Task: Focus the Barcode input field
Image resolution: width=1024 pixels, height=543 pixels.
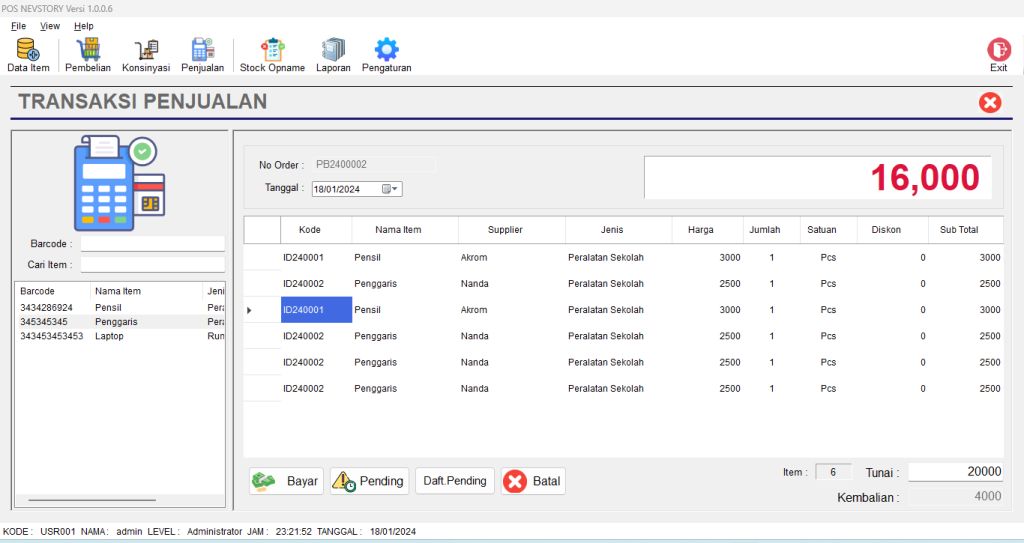Action: 152,244
